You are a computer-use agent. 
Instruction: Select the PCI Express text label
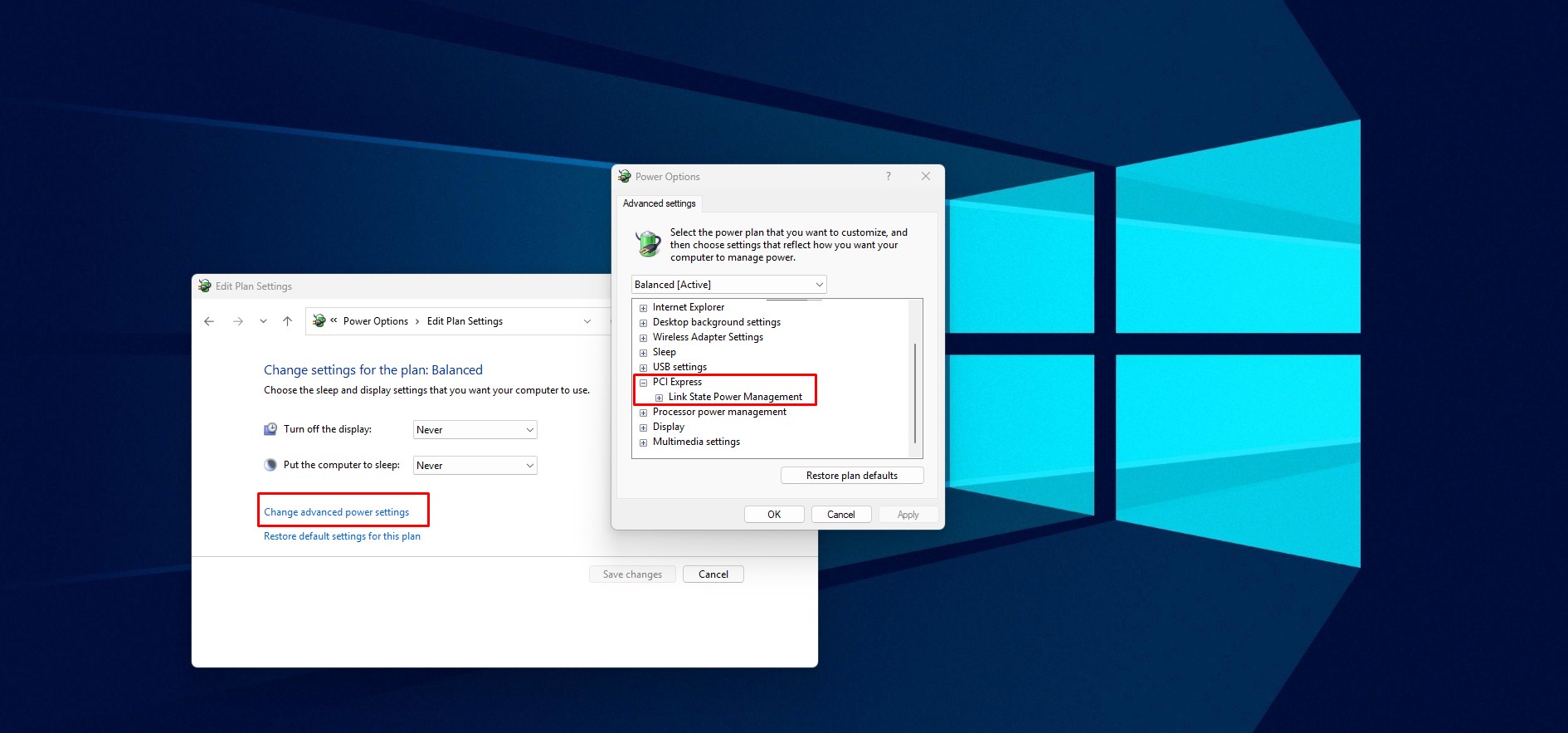(677, 382)
